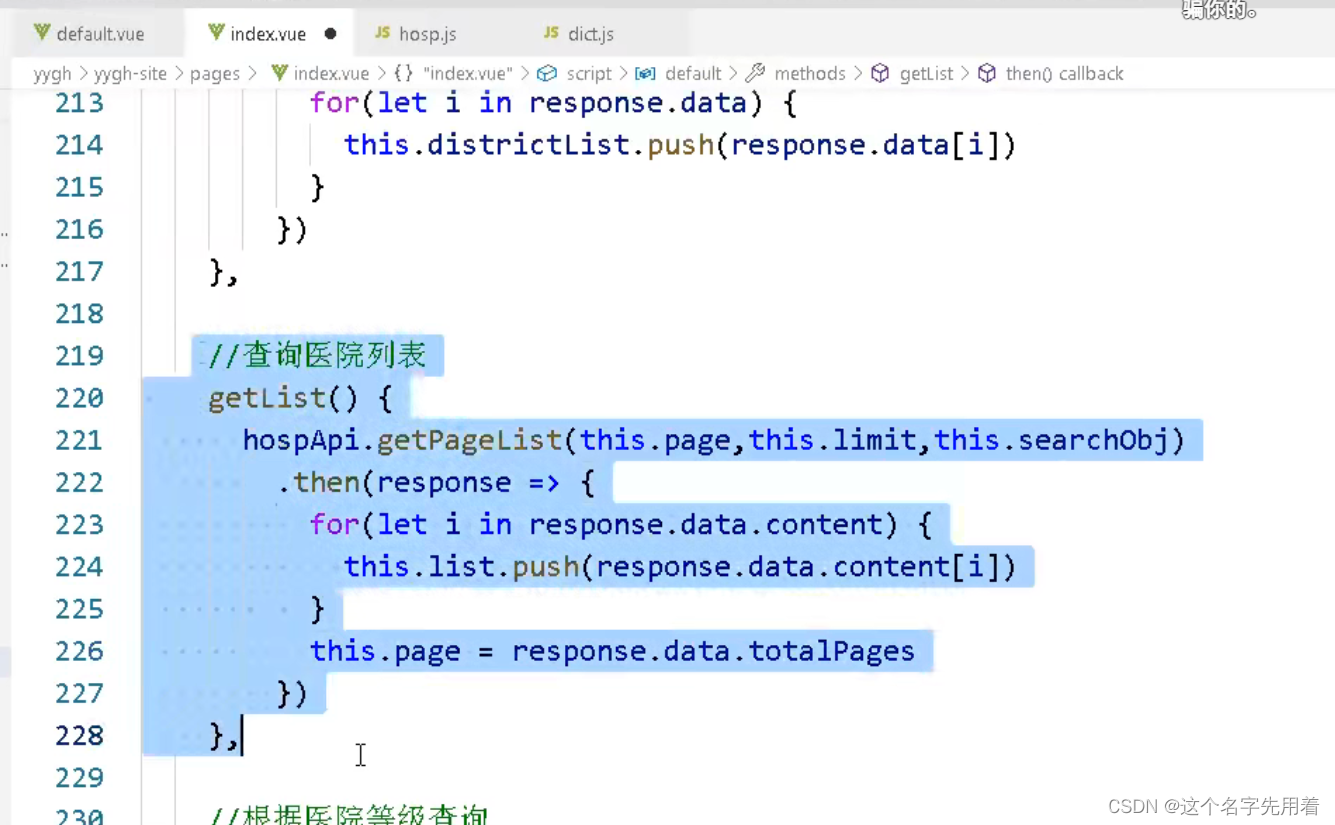Switch to the index.vue tab
The height and width of the screenshot is (825, 1335).
click(268, 34)
